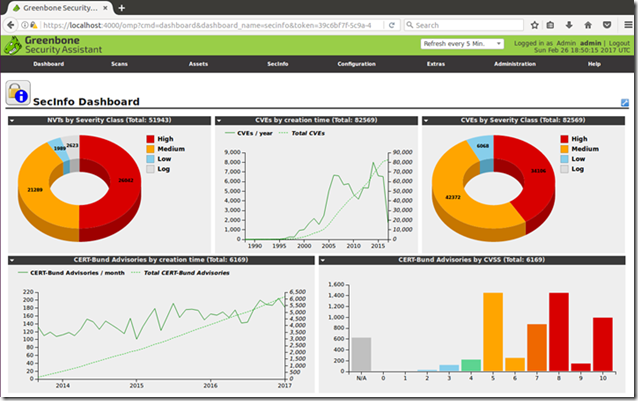Click the Logout link
This screenshot has height=401, width=638.
619,43
